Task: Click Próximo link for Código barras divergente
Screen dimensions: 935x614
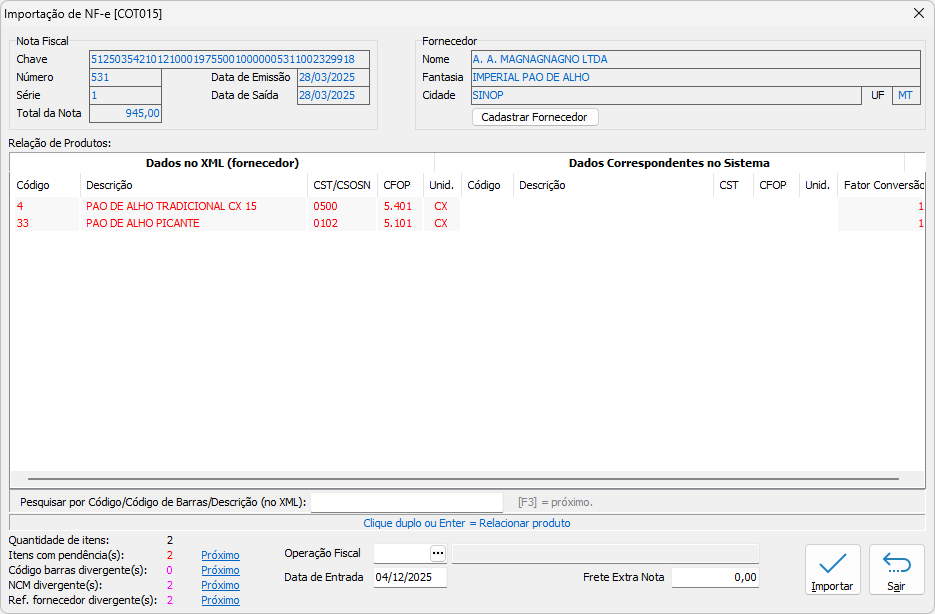Action: coord(220,570)
